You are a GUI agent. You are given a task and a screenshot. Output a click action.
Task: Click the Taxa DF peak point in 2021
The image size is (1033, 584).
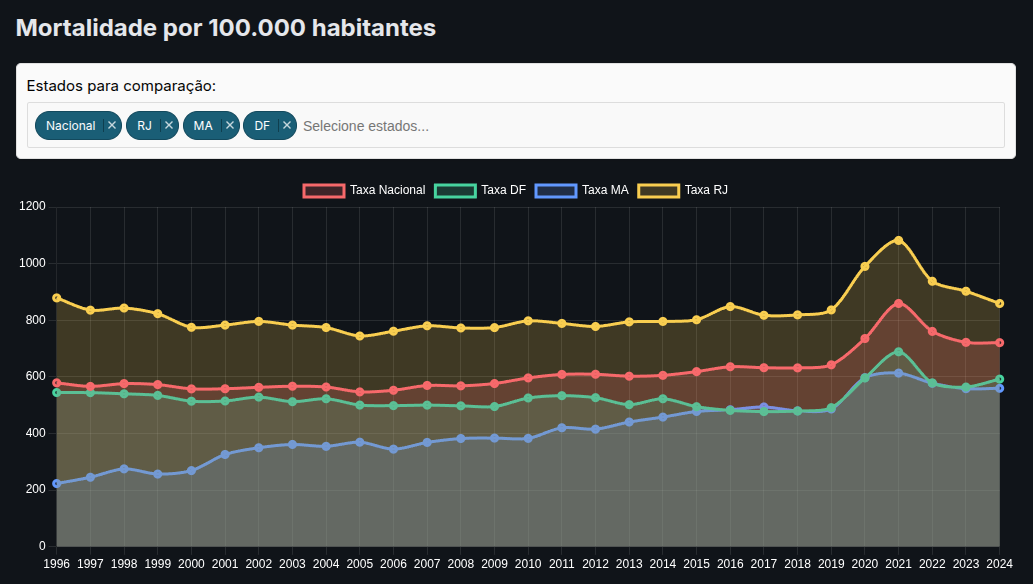click(898, 352)
